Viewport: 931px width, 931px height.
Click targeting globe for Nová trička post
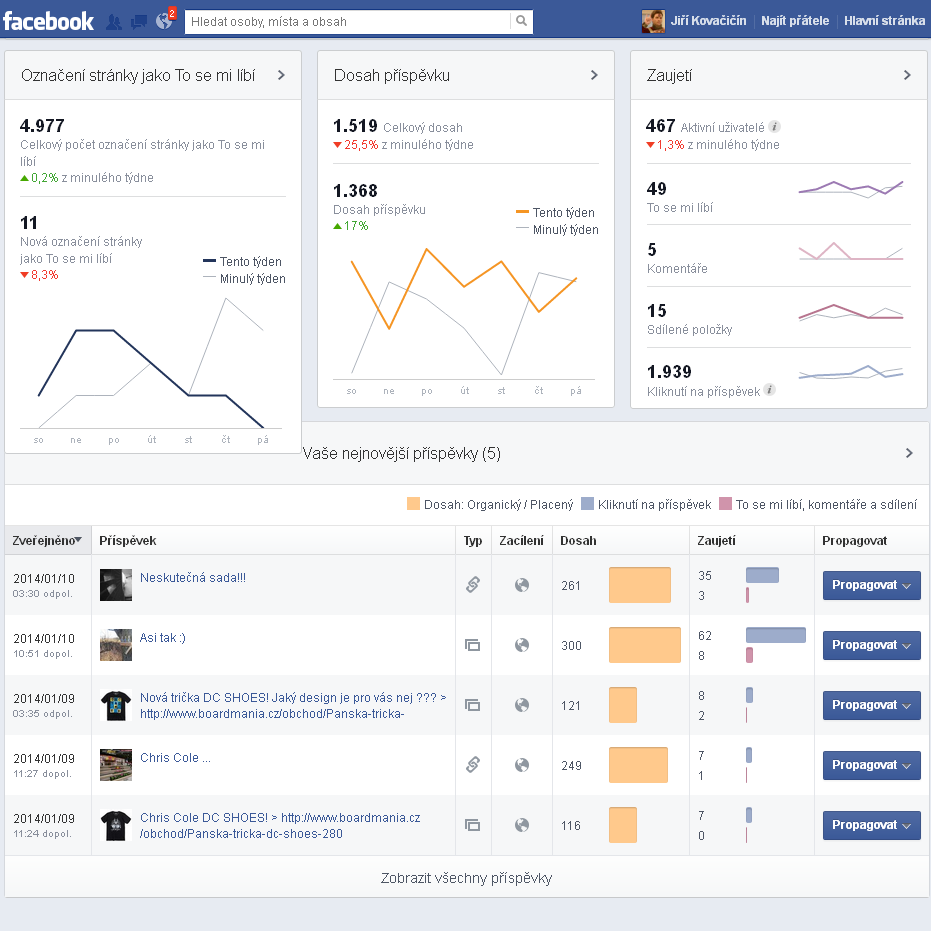point(522,705)
